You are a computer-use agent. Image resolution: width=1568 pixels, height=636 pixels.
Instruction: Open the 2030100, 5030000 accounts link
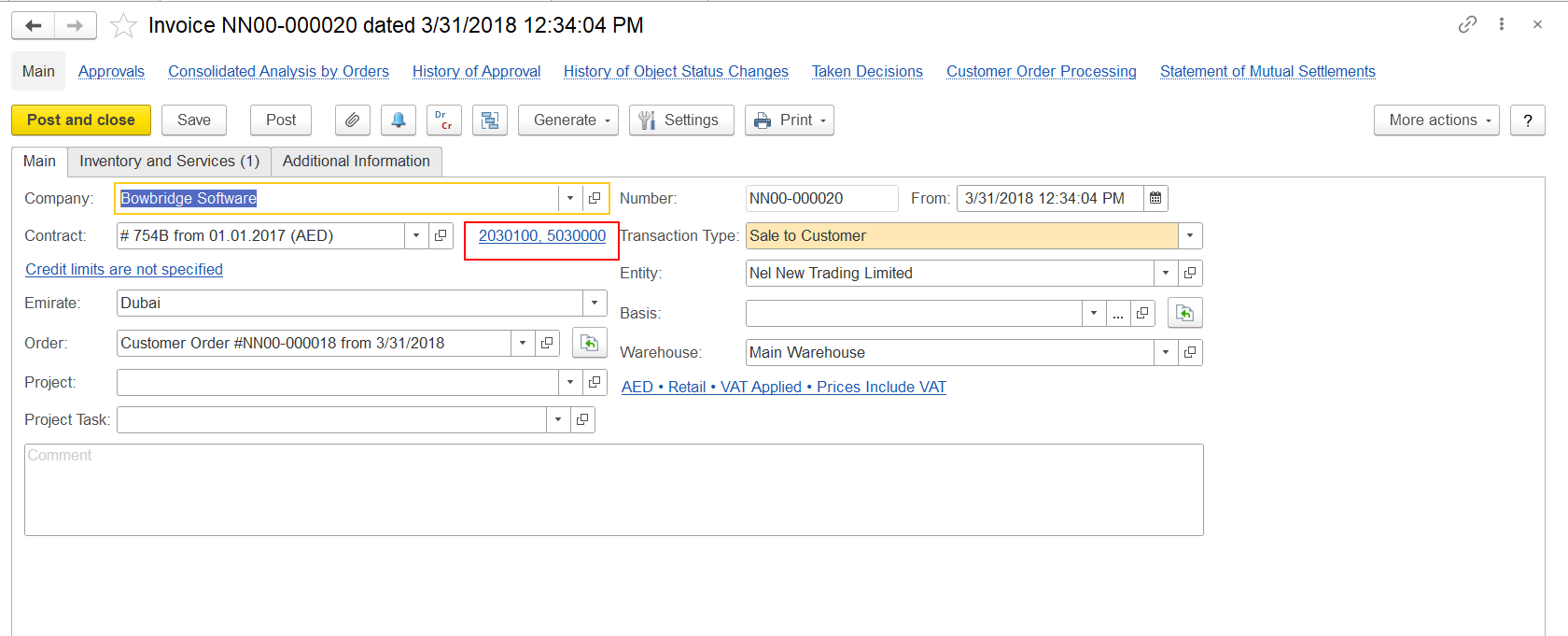[x=541, y=235]
